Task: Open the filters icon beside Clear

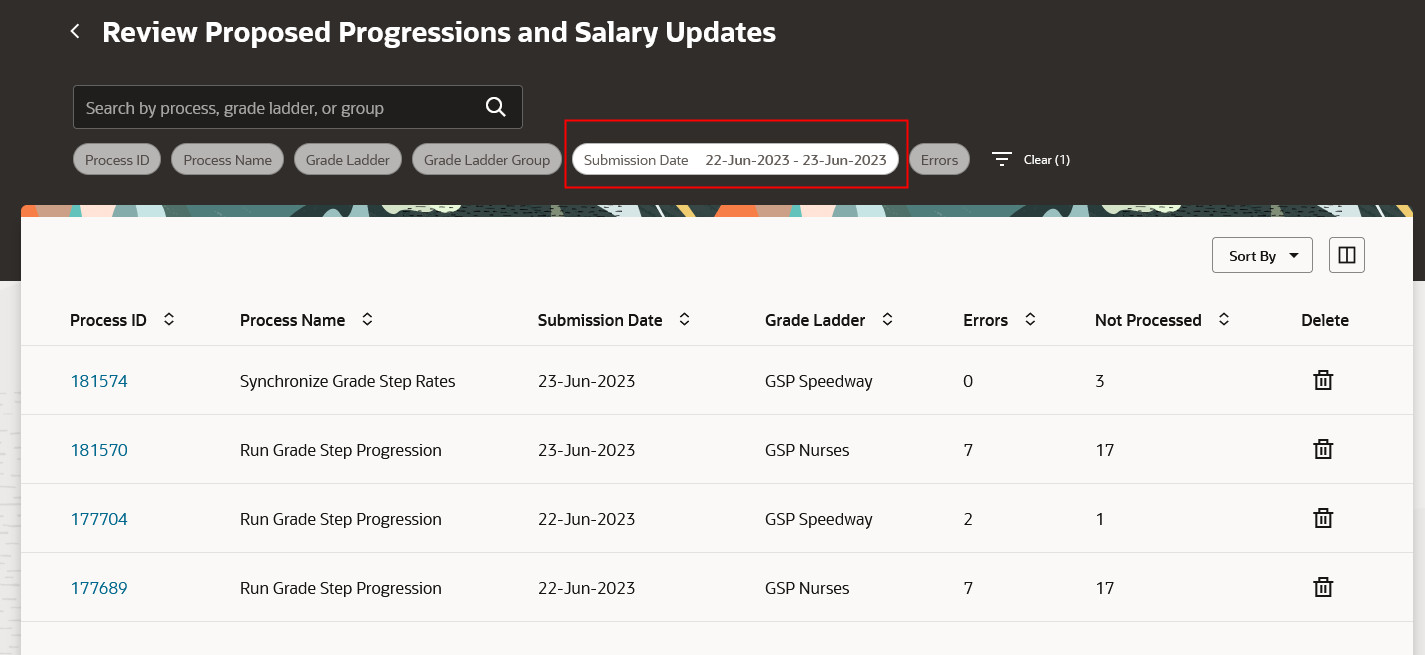Action: click(x=1002, y=159)
